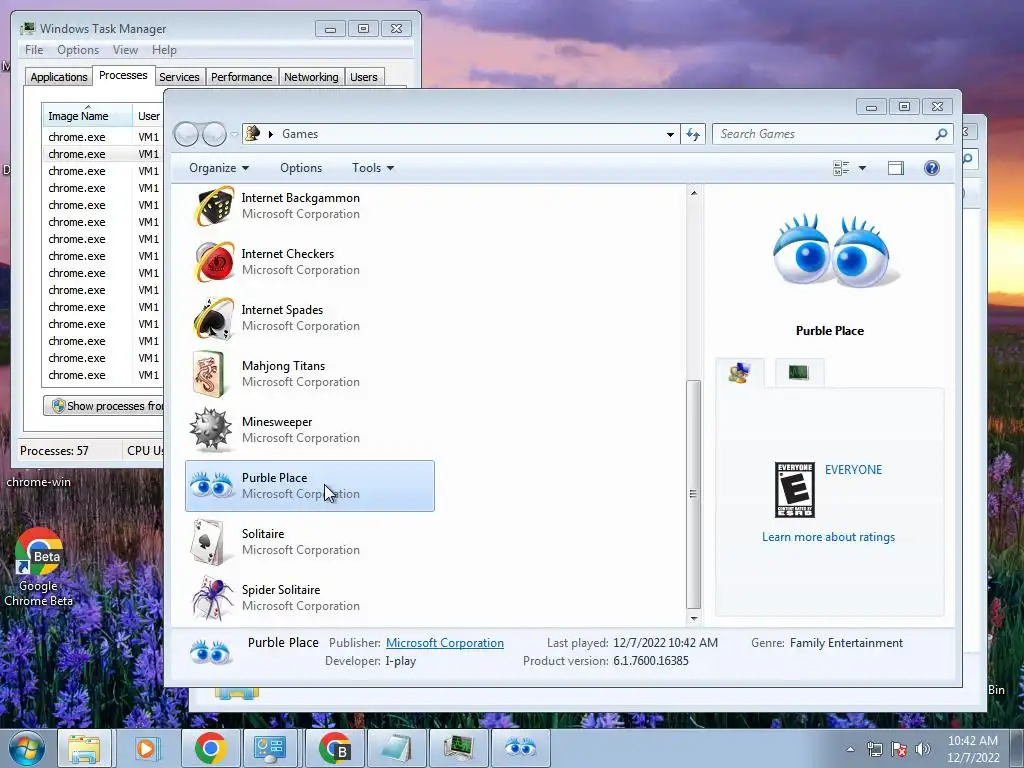Open View menu in Task Manager
The image size is (1024, 768).
tap(125, 50)
